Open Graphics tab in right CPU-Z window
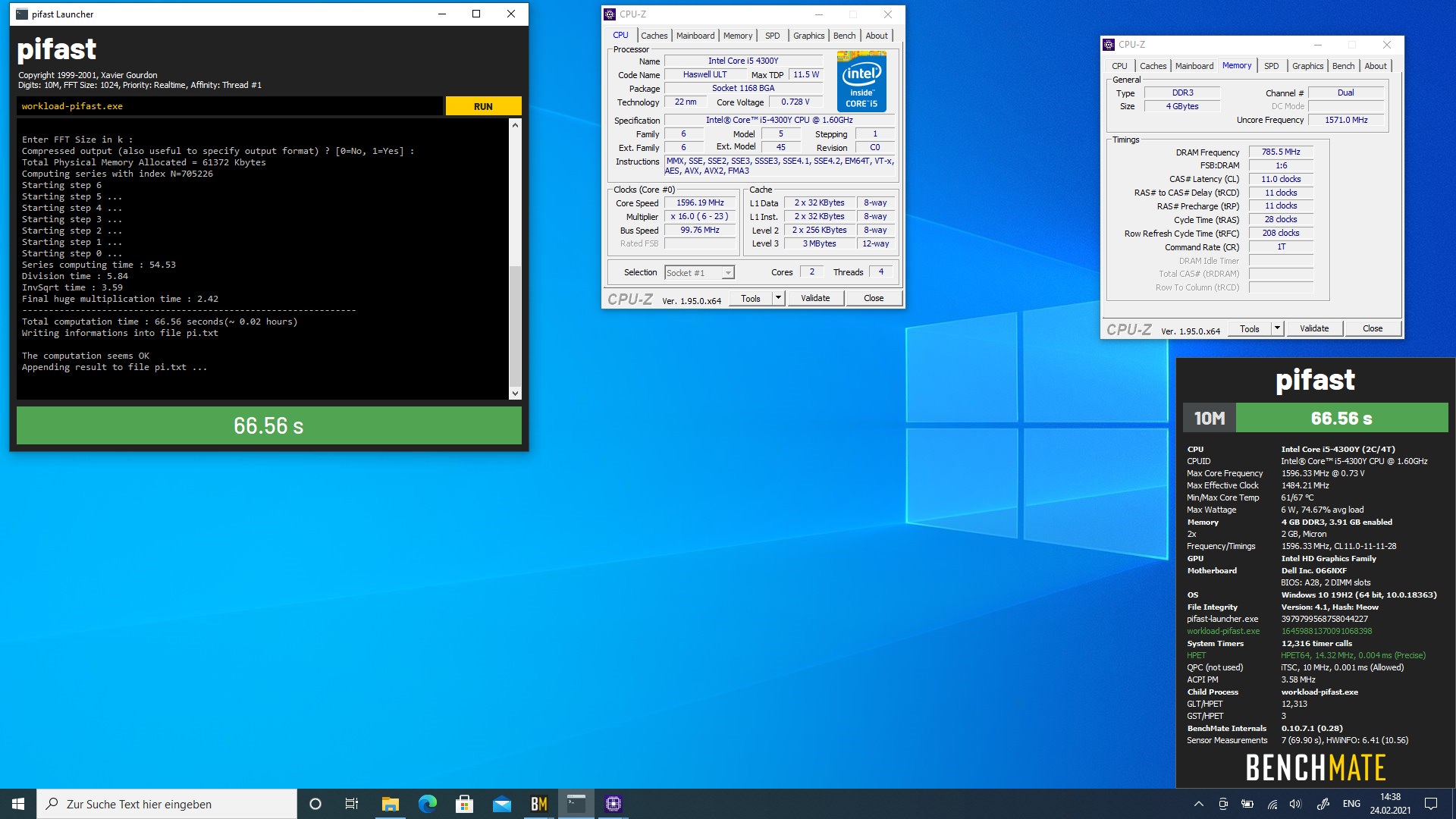1456x819 pixels. coord(1307,66)
